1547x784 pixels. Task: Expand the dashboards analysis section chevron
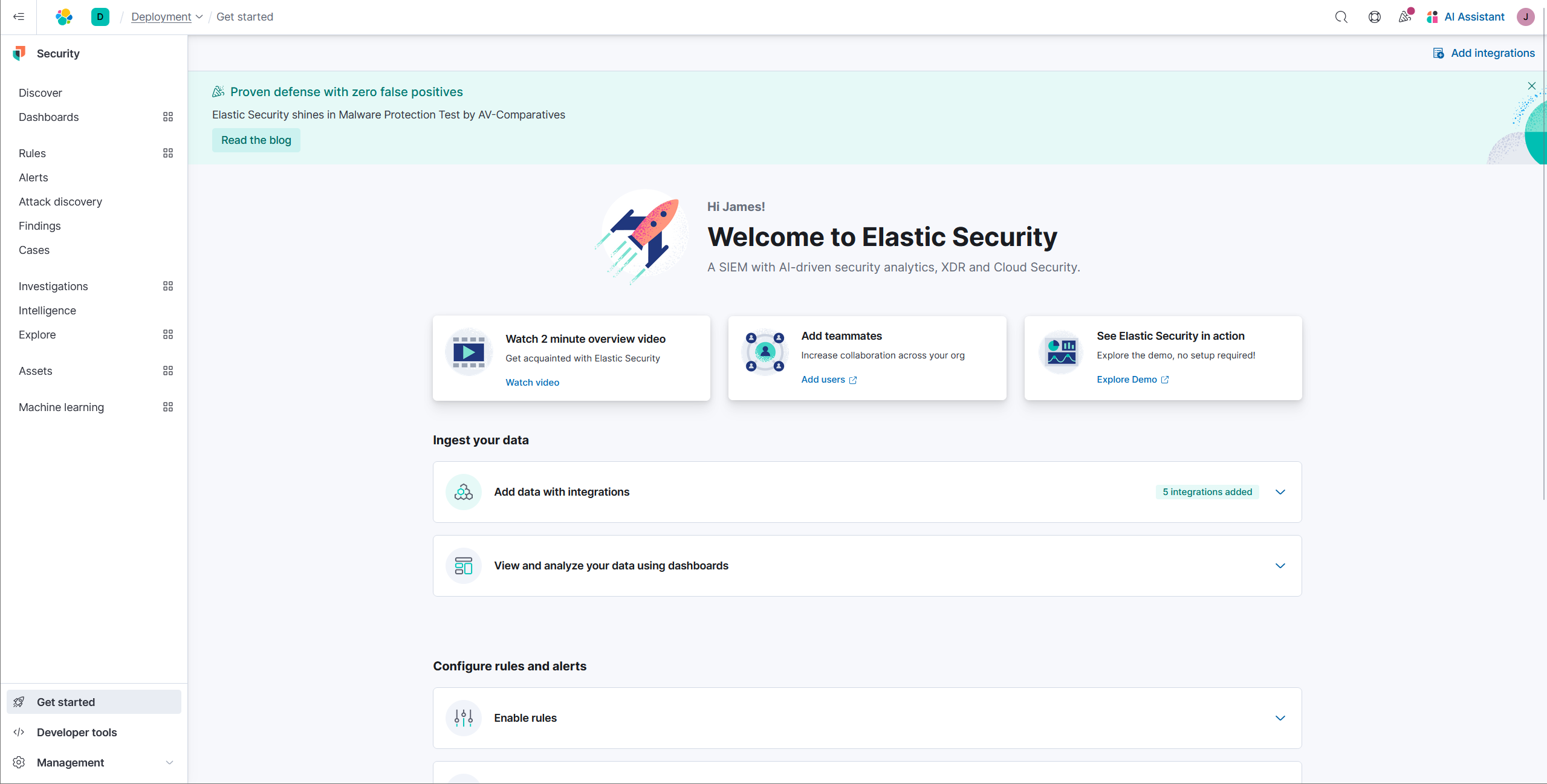(1280, 566)
